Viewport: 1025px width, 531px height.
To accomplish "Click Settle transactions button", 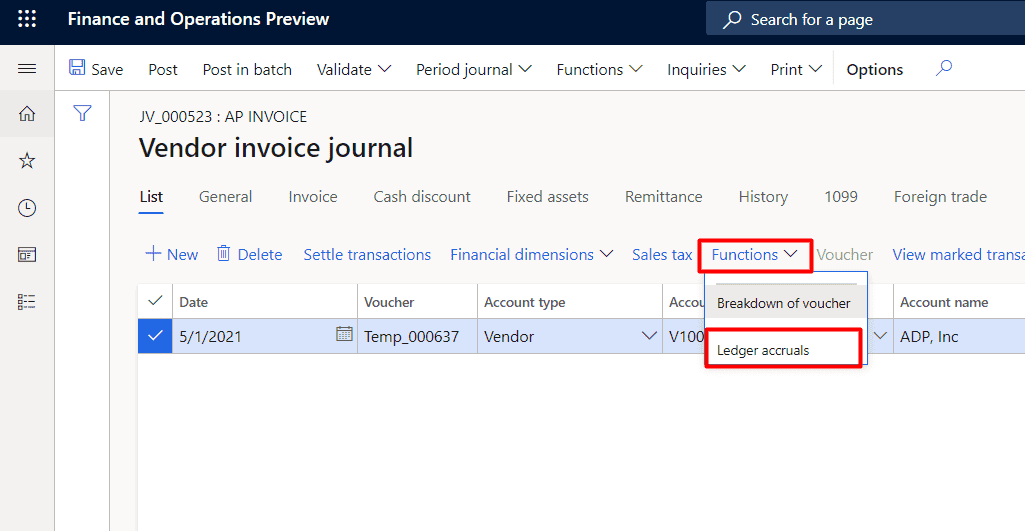I will 367,255.
